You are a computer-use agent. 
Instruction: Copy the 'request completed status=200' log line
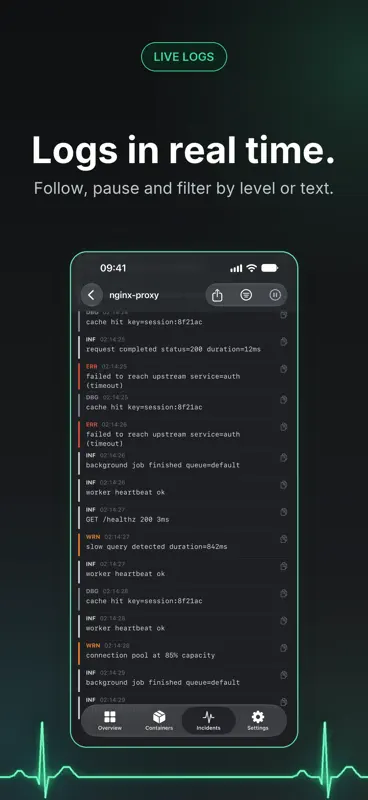[x=284, y=342]
